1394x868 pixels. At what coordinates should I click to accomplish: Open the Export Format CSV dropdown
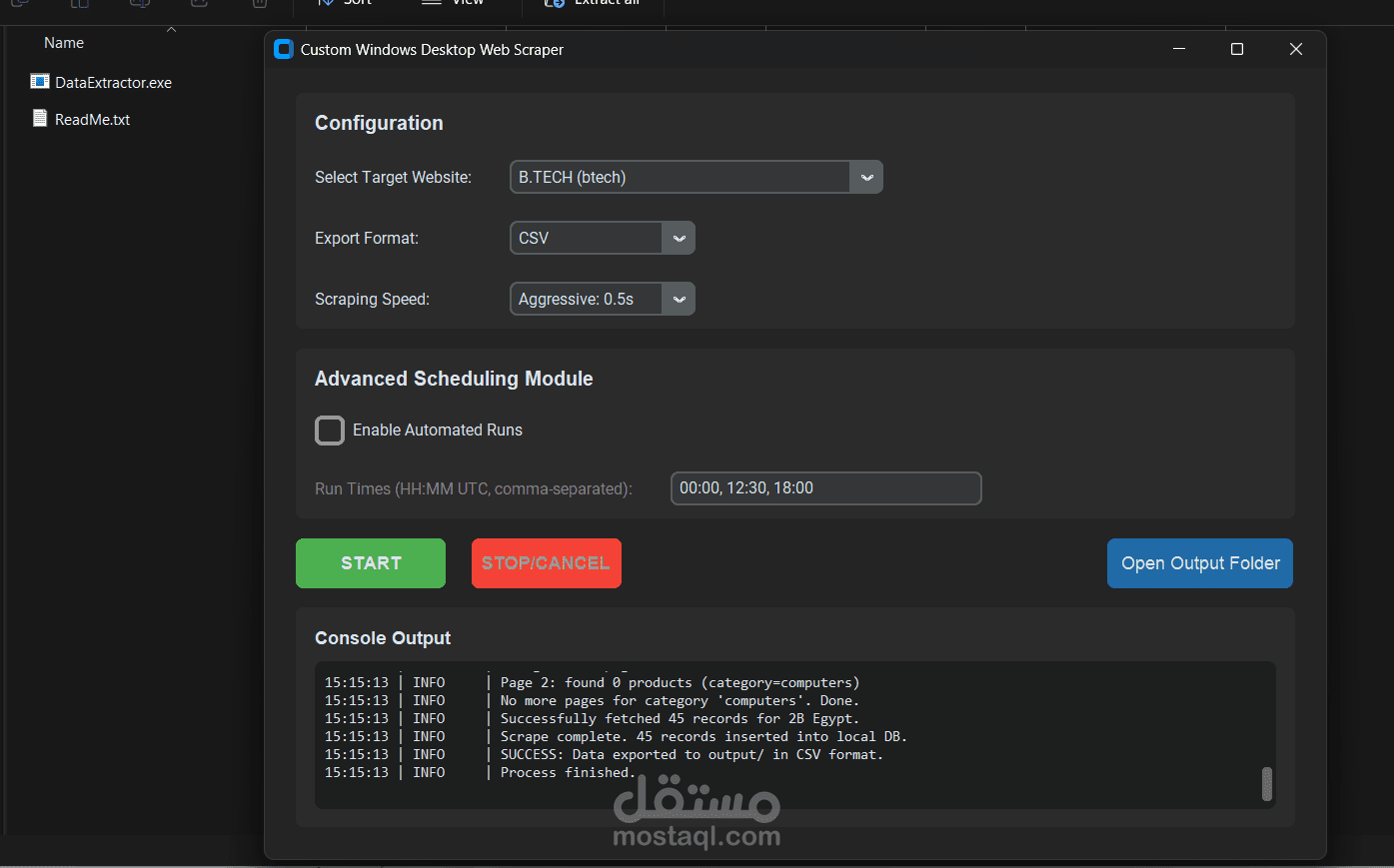pos(603,238)
